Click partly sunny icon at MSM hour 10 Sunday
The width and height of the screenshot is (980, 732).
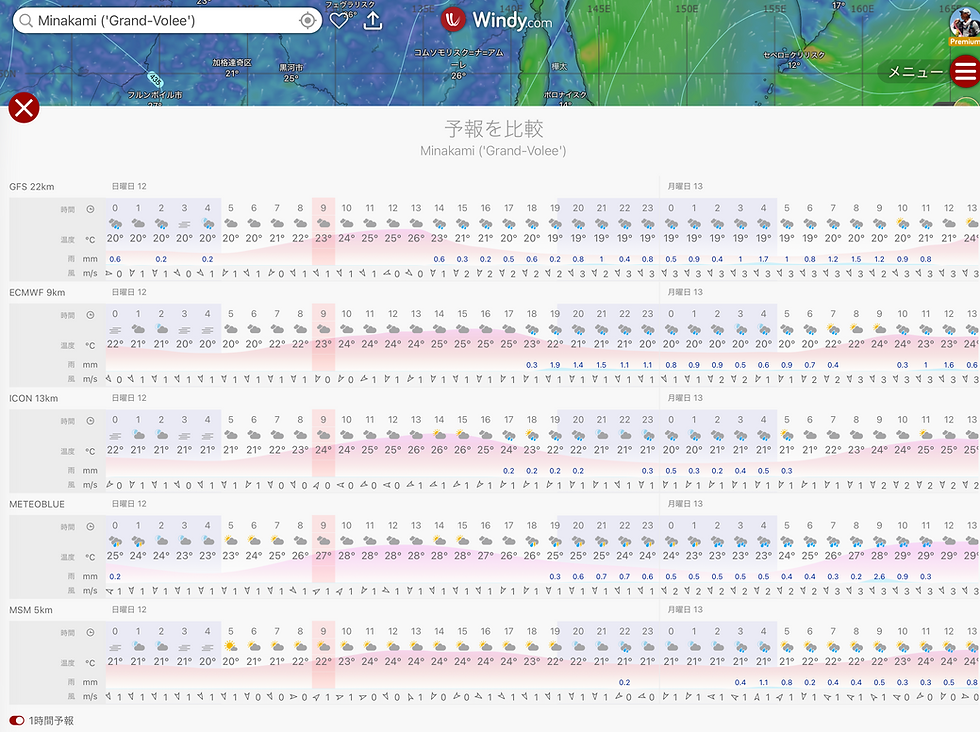pos(346,646)
